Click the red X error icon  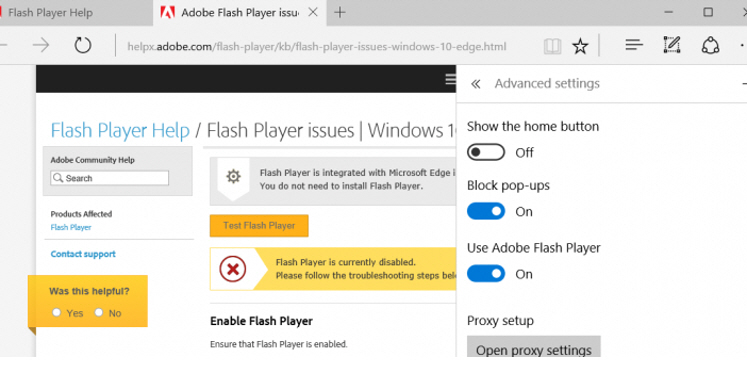(232, 269)
